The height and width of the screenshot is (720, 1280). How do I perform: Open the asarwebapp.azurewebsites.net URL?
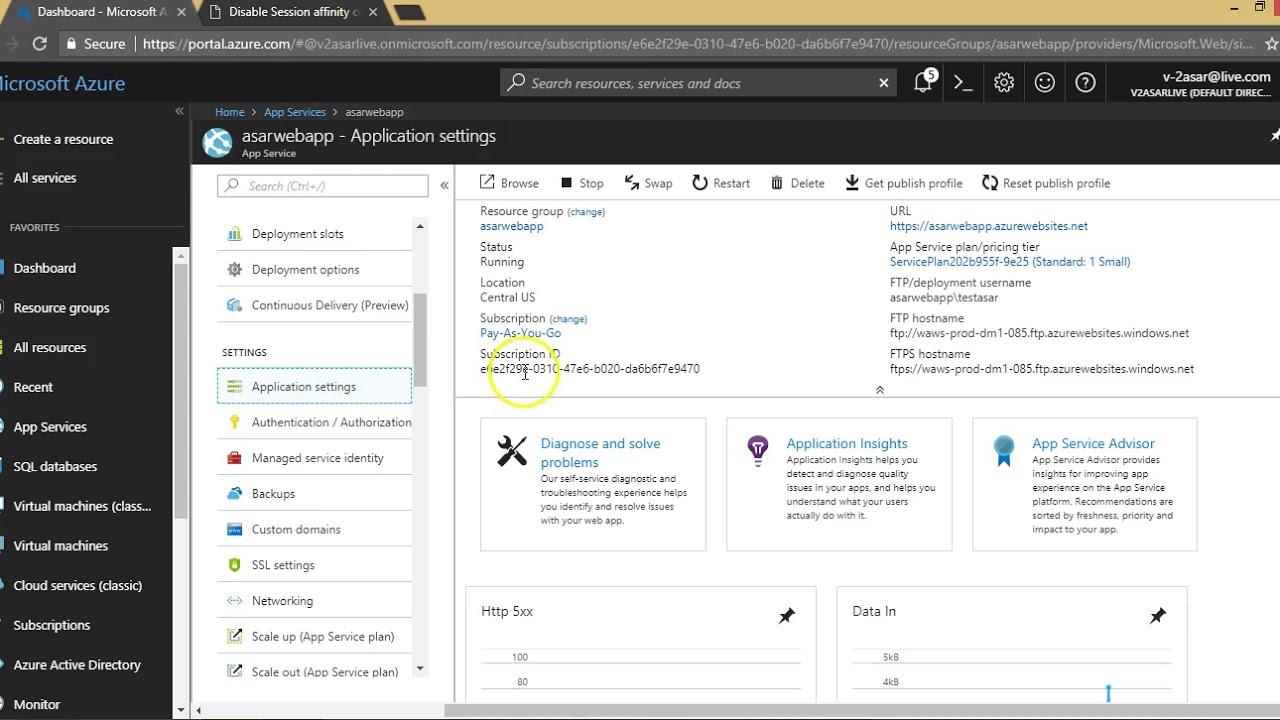click(989, 226)
